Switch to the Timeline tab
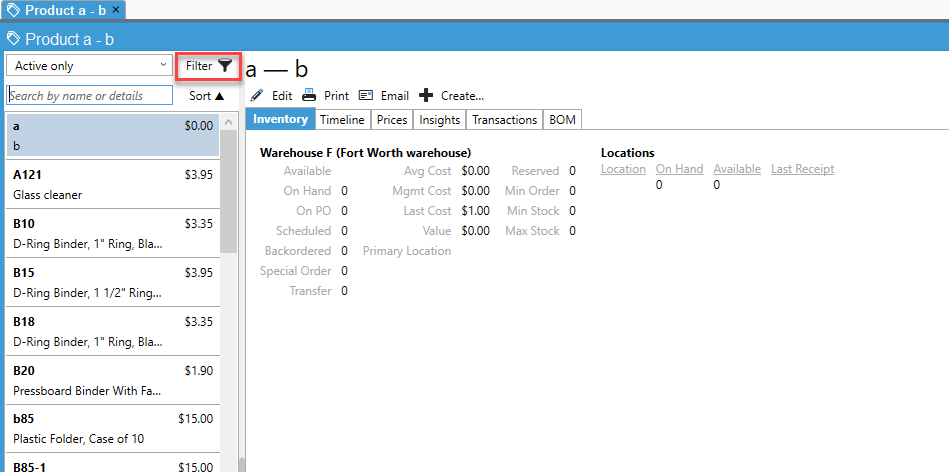The image size is (949, 472). coord(343,120)
